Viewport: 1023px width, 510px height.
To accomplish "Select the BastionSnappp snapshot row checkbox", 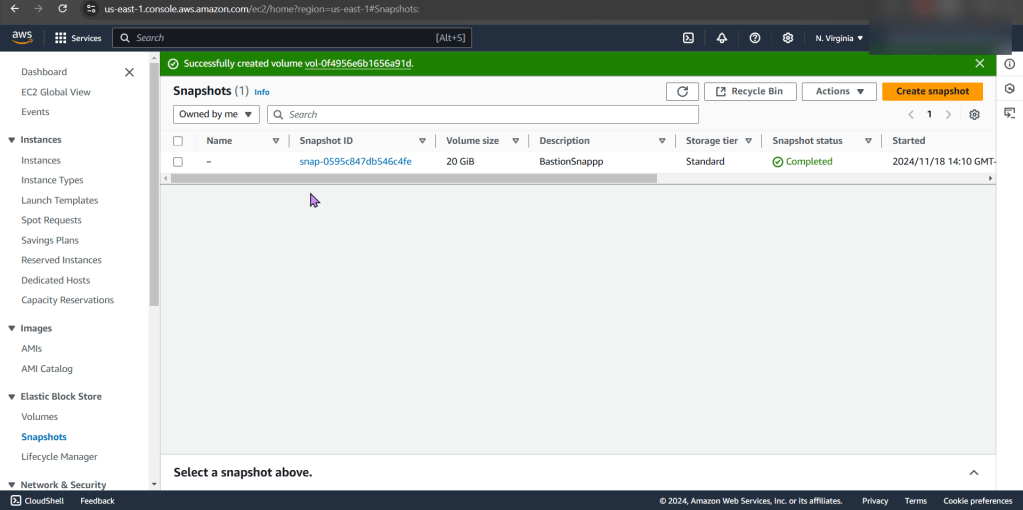I will click(x=178, y=162).
